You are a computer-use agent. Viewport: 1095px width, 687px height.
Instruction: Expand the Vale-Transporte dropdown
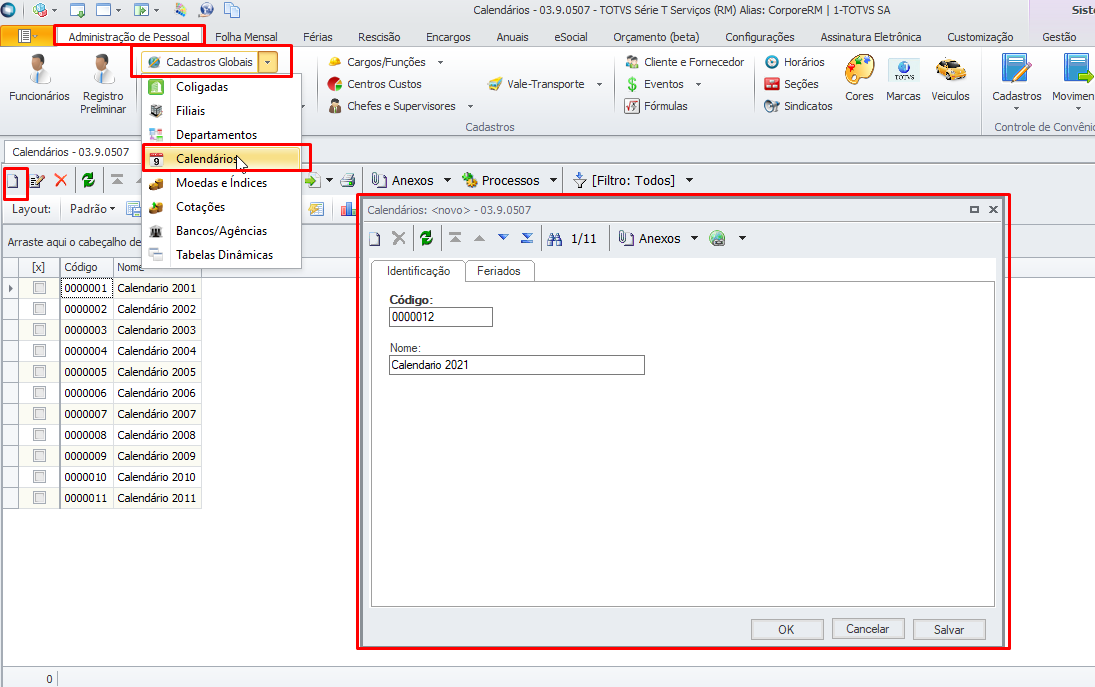pos(599,84)
